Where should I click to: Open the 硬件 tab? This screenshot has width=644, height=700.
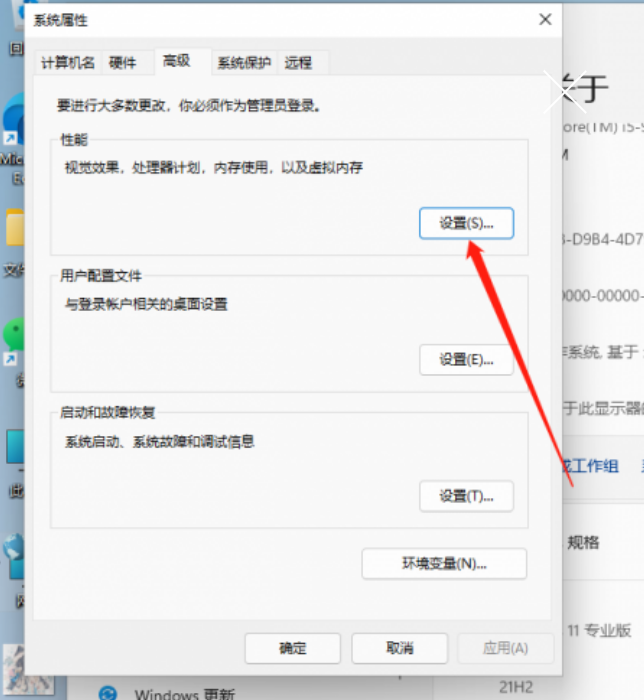pyautogui.click(x=122, y=62)
